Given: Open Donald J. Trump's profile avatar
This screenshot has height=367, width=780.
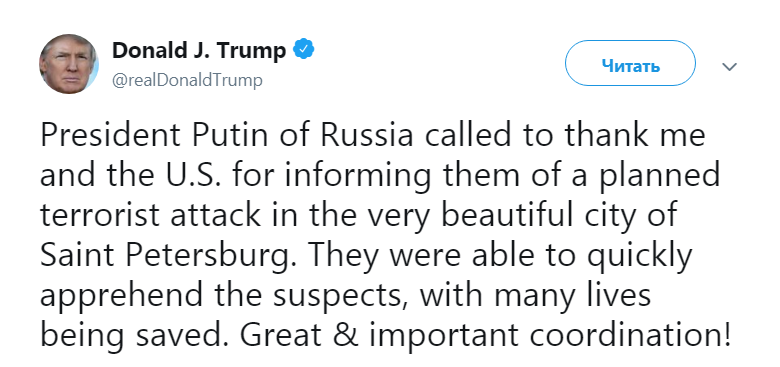Looking at the screenshot, I should (69, 64).
